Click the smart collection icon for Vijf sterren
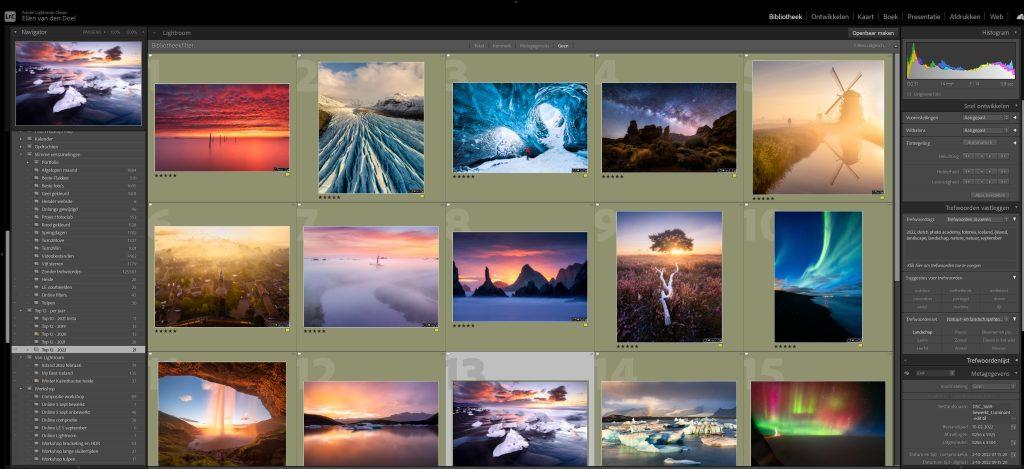 tap(37, 263)
